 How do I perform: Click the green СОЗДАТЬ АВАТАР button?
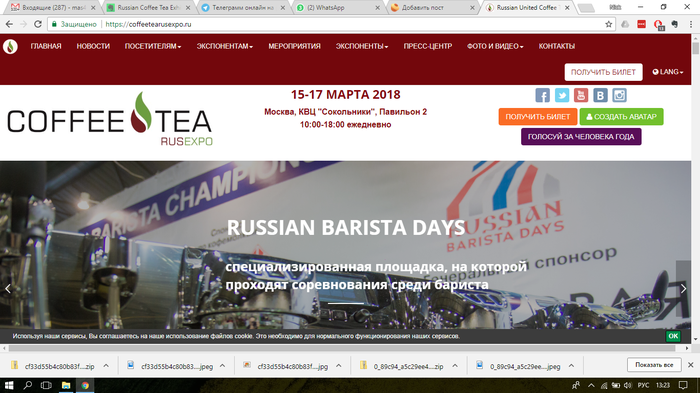(621, 117)
